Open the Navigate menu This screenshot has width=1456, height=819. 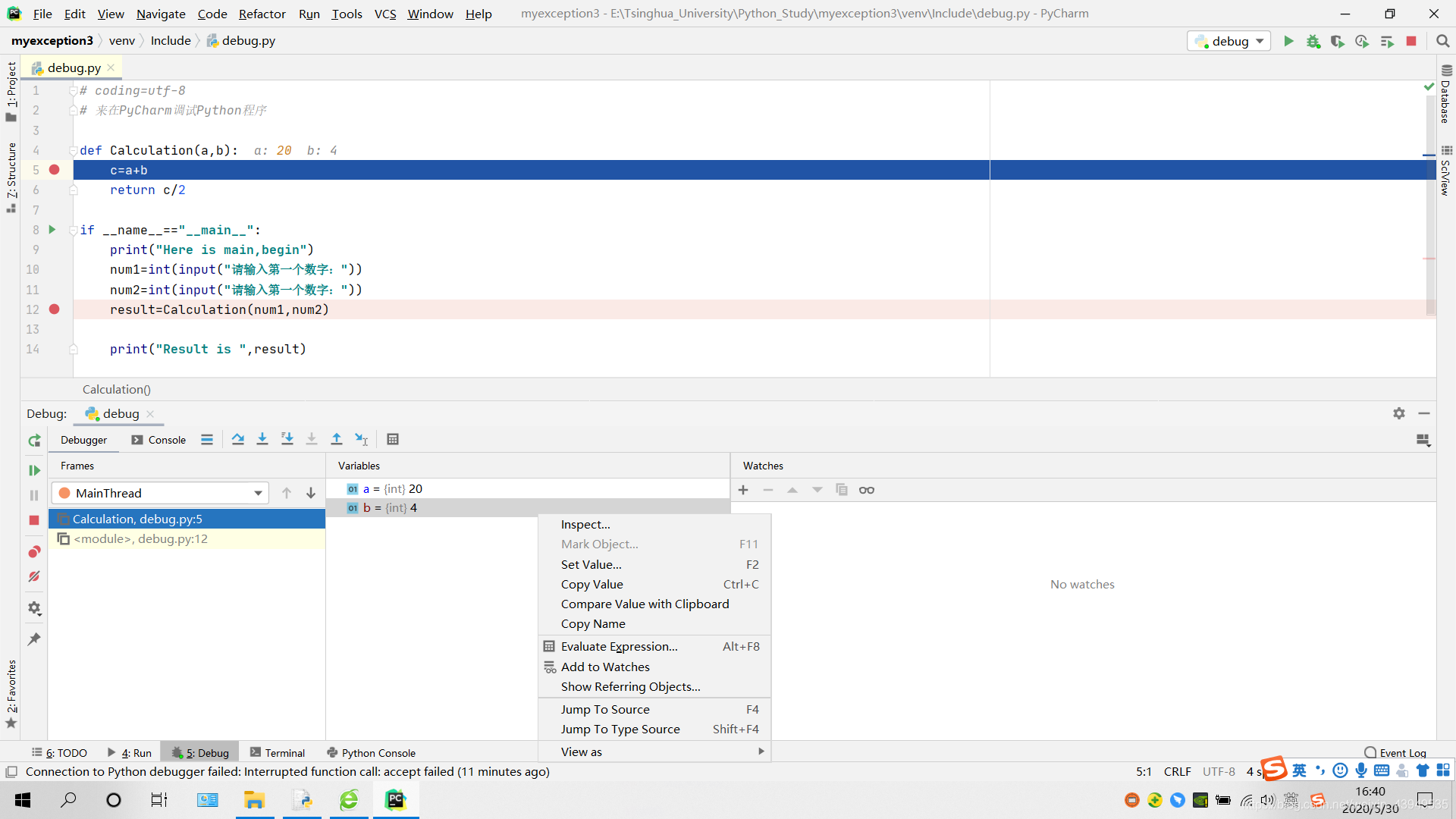(x=161, y=14)
